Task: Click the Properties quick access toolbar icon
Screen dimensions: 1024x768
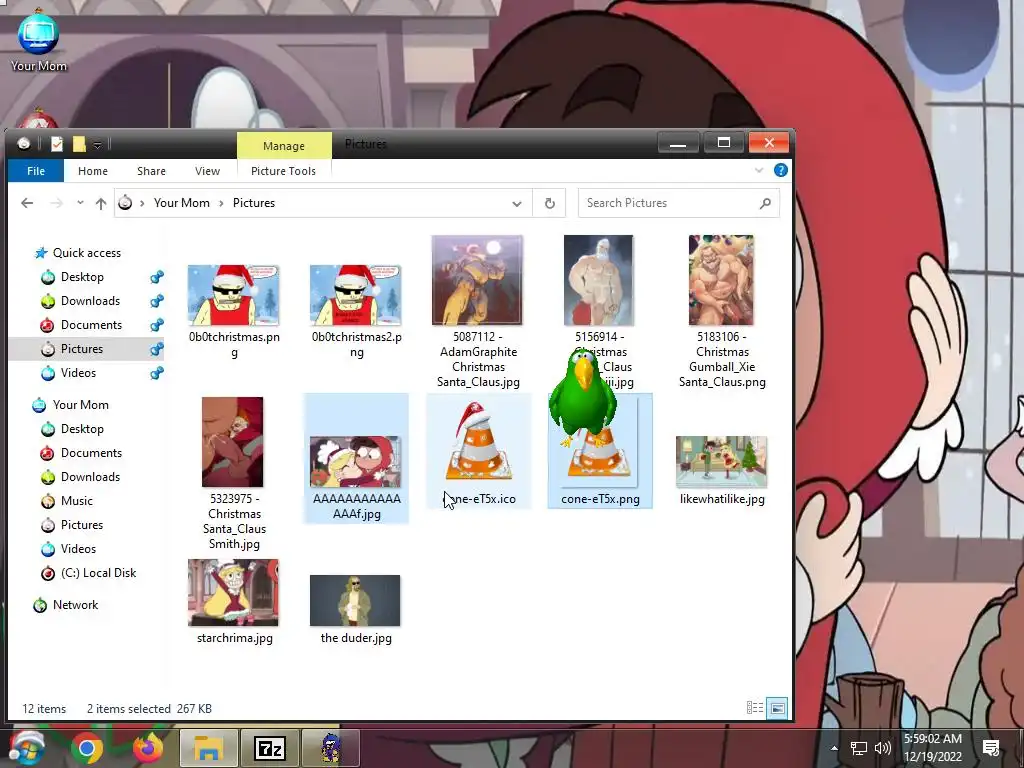Action: [57, 144]
